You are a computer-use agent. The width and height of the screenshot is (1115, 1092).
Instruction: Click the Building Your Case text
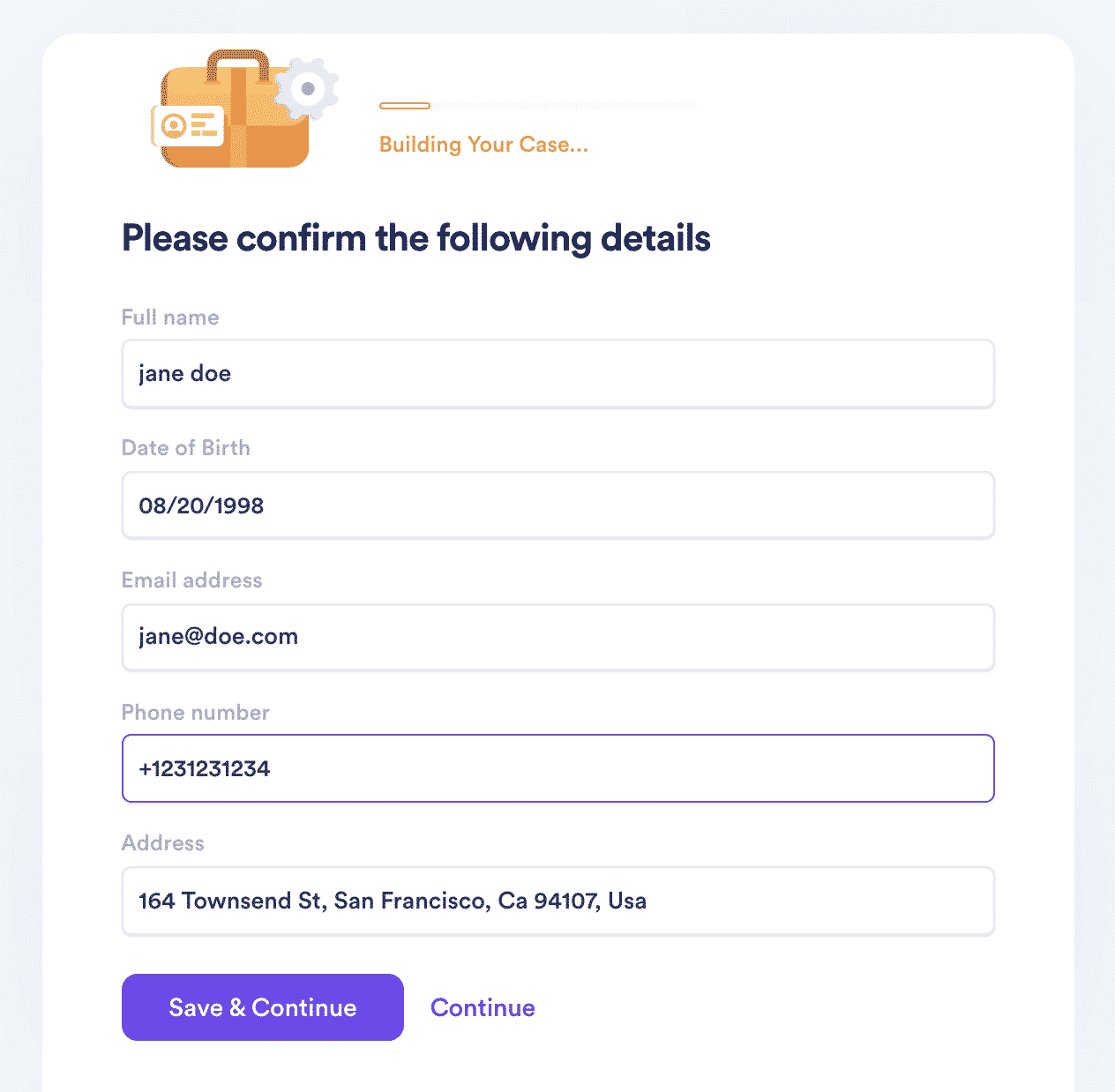tap(483, 145)
